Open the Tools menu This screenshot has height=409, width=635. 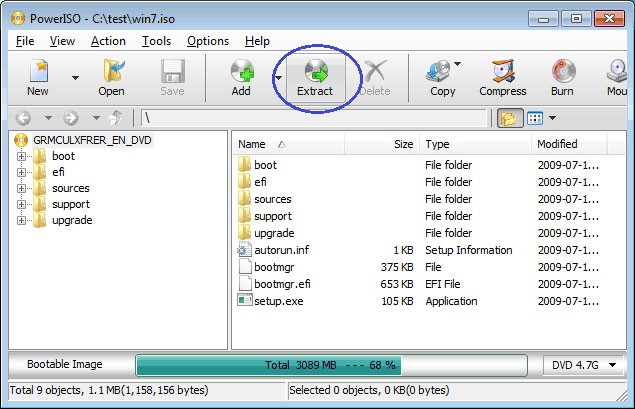[x=156, y=41]
